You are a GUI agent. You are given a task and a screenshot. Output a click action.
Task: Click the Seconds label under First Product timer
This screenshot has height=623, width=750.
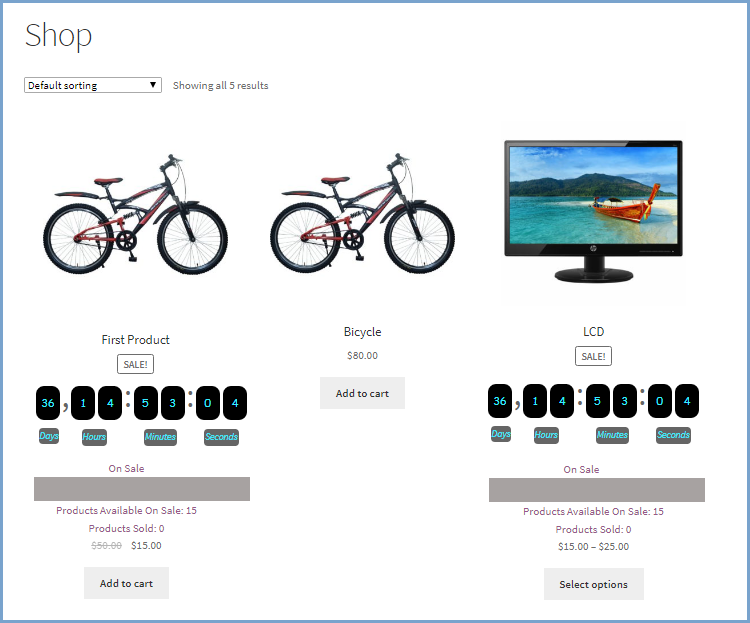[221, 436]
